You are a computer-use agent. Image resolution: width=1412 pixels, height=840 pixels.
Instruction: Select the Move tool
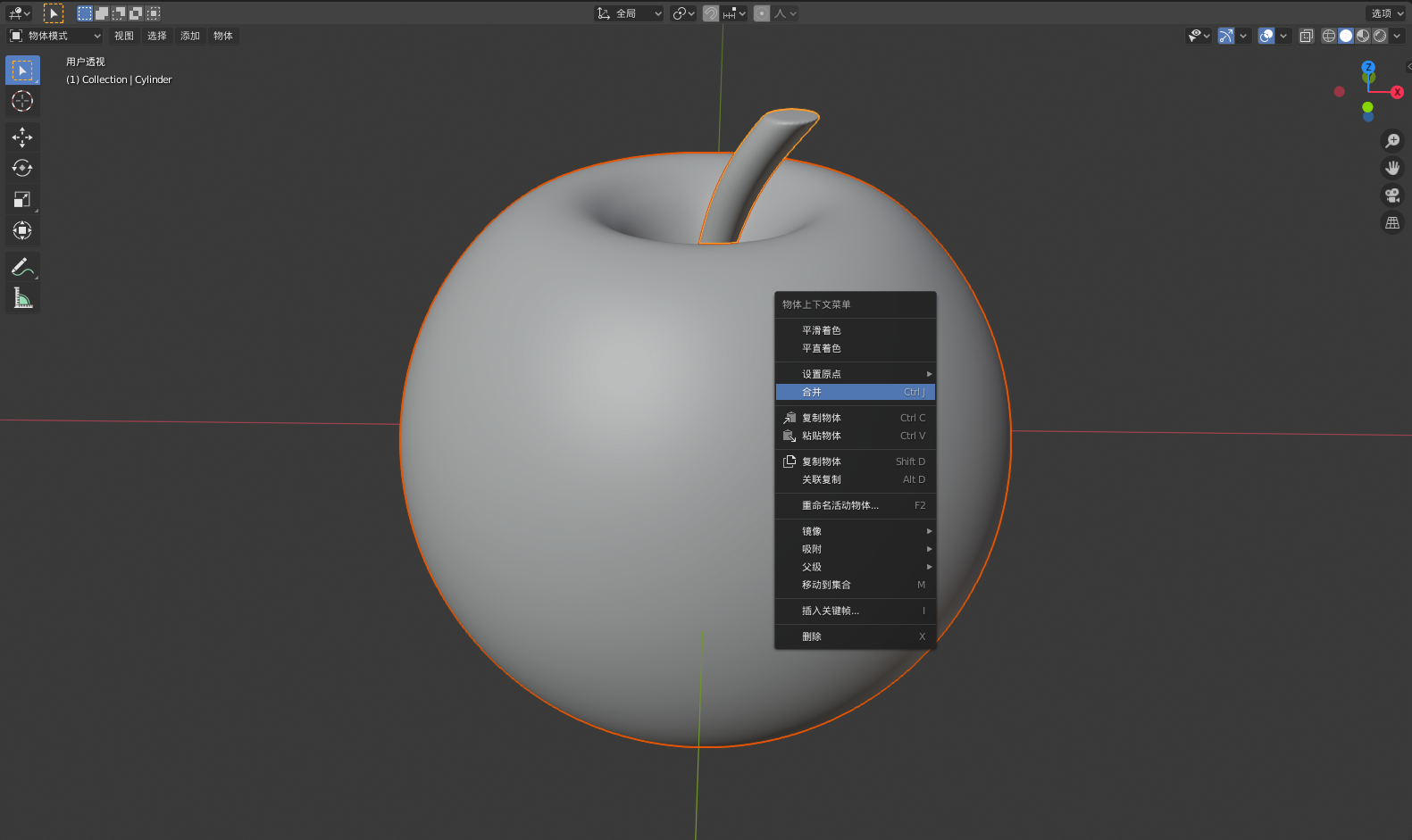coord(22,137)
